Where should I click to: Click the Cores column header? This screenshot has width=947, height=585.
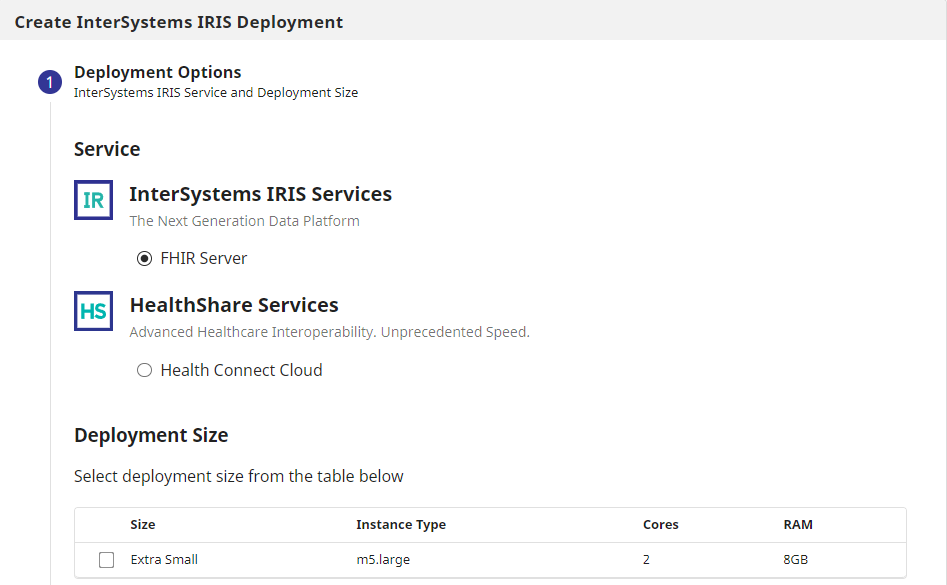tap(660, 524)
